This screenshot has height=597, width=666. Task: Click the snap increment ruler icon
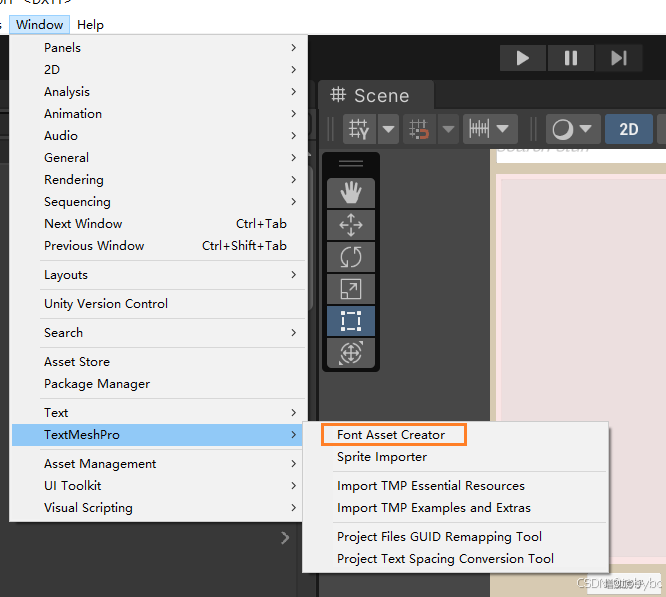(479, 129)
